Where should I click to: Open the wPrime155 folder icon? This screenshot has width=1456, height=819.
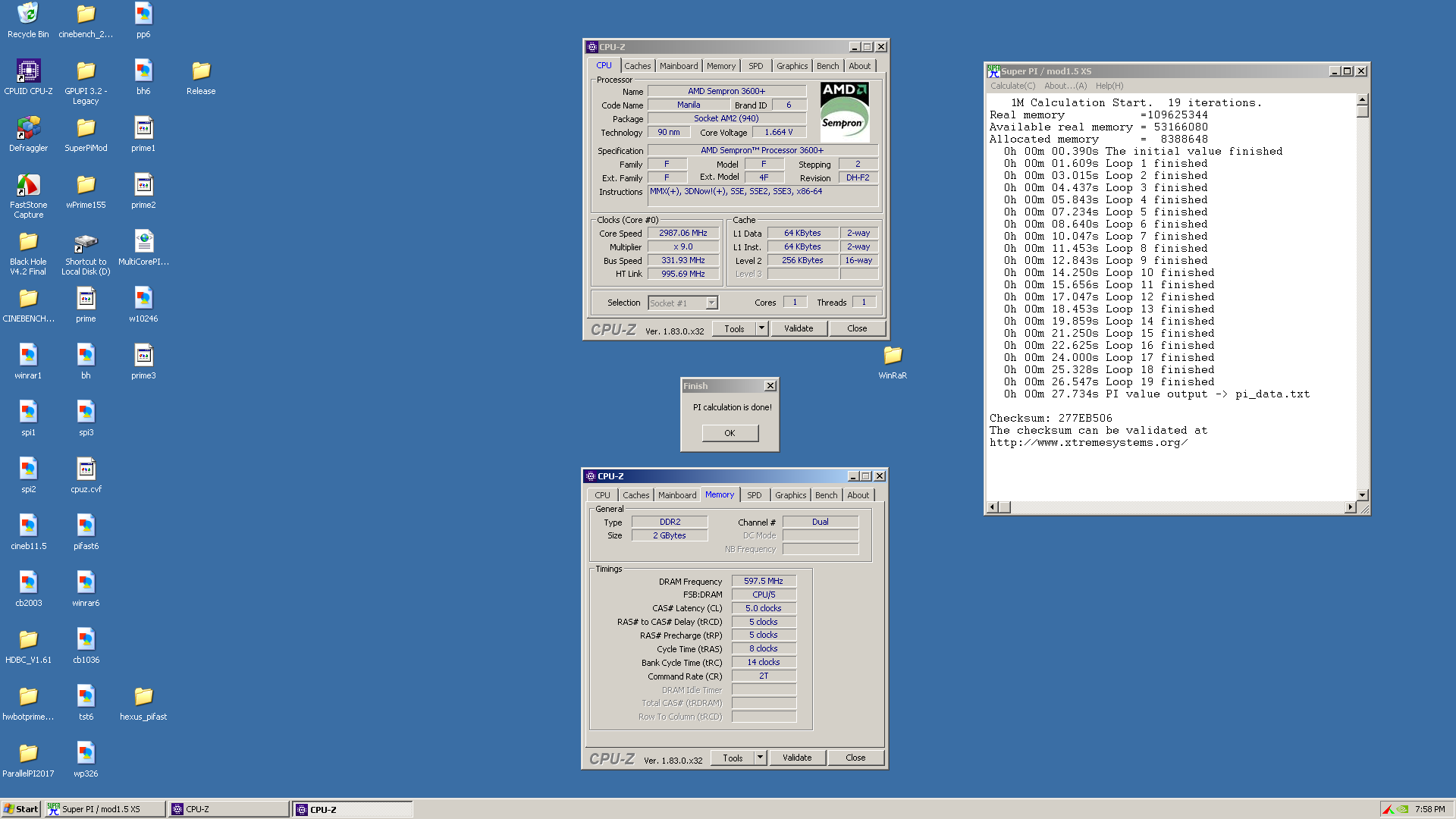tap(86, 191)
